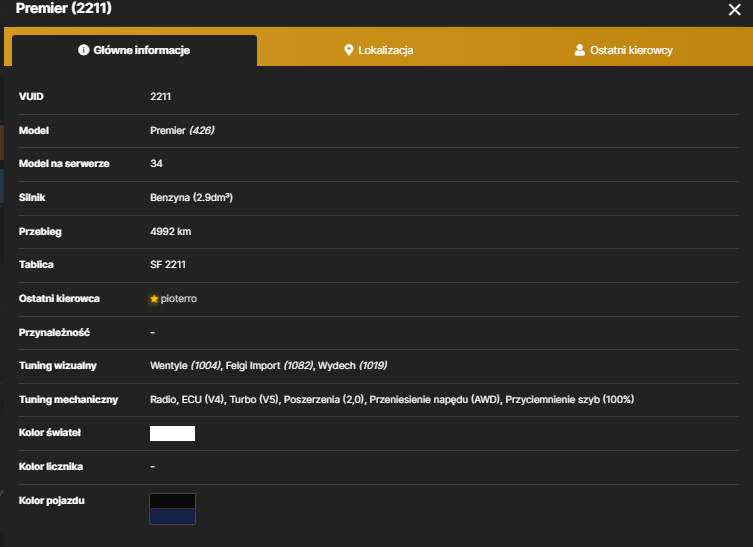The width and height of the screenshot is (753, 547).
Task: Click the model value Premier (426)
Action: 182,131
